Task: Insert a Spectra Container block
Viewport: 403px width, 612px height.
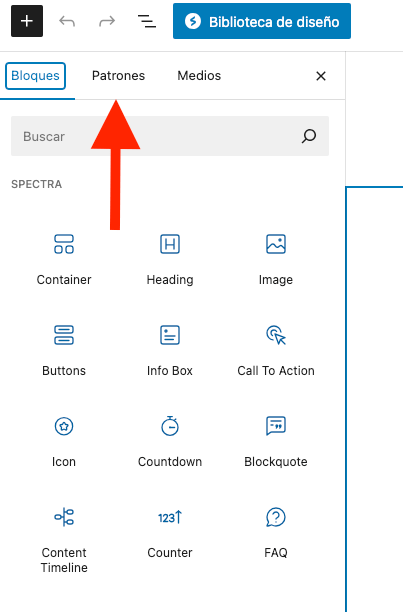Action: pyautogui.click(x=64, y=259)
